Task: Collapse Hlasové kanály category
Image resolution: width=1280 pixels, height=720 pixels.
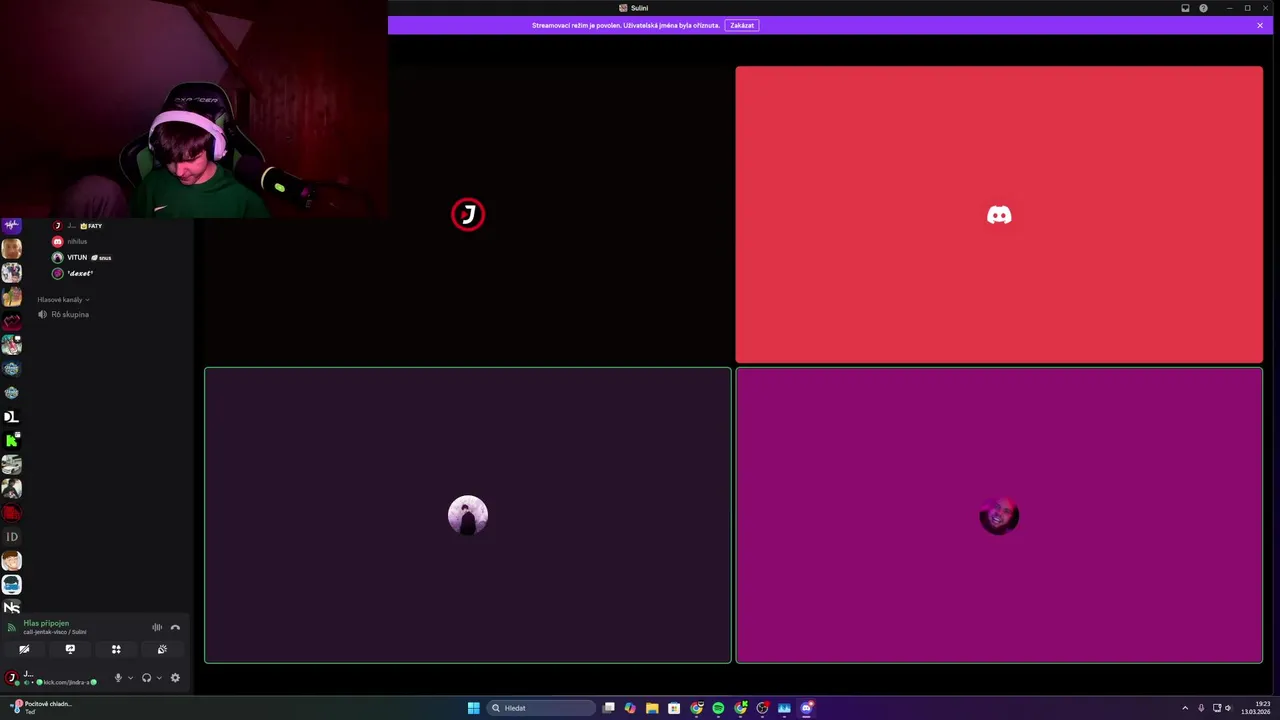Action: [x=63, y=299]
